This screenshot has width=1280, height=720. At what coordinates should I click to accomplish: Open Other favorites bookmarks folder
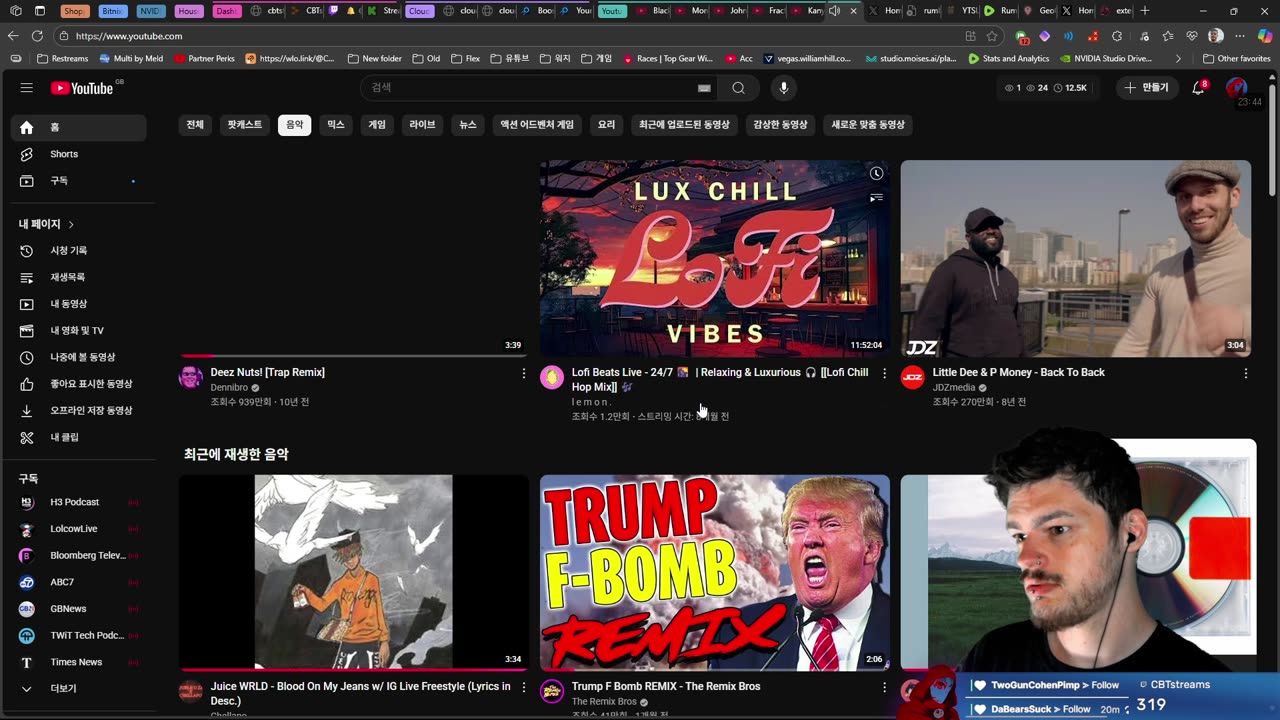(1237, 59)
